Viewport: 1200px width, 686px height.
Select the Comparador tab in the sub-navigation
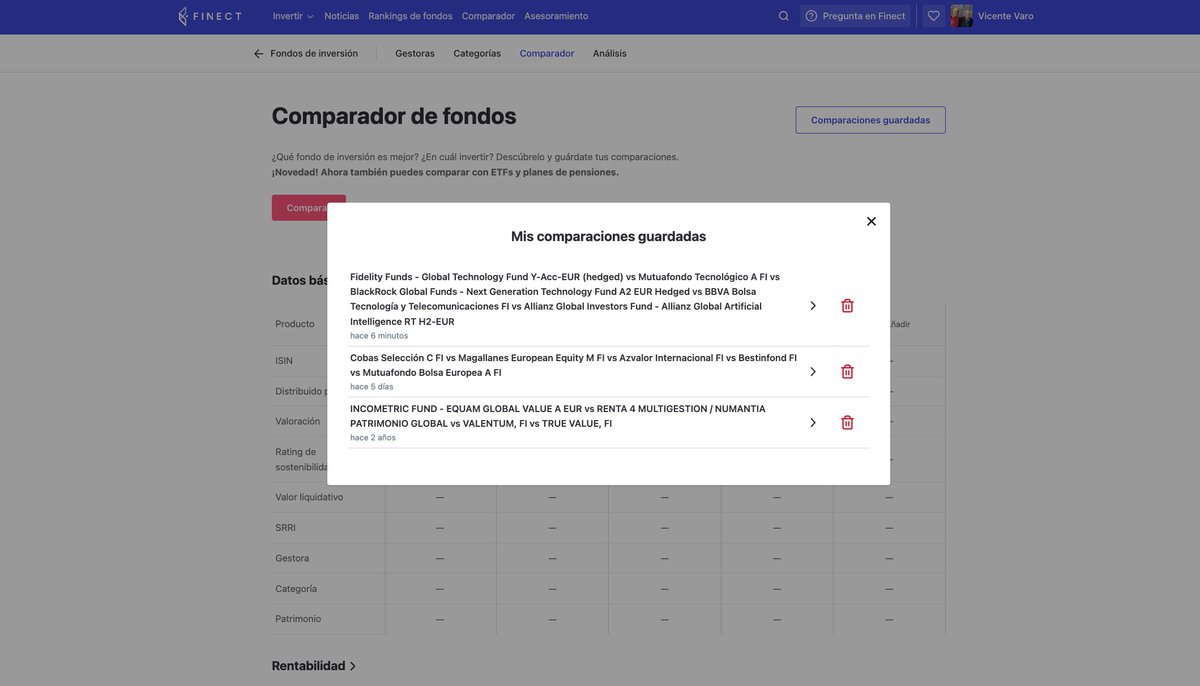click(x=547, y=54)
